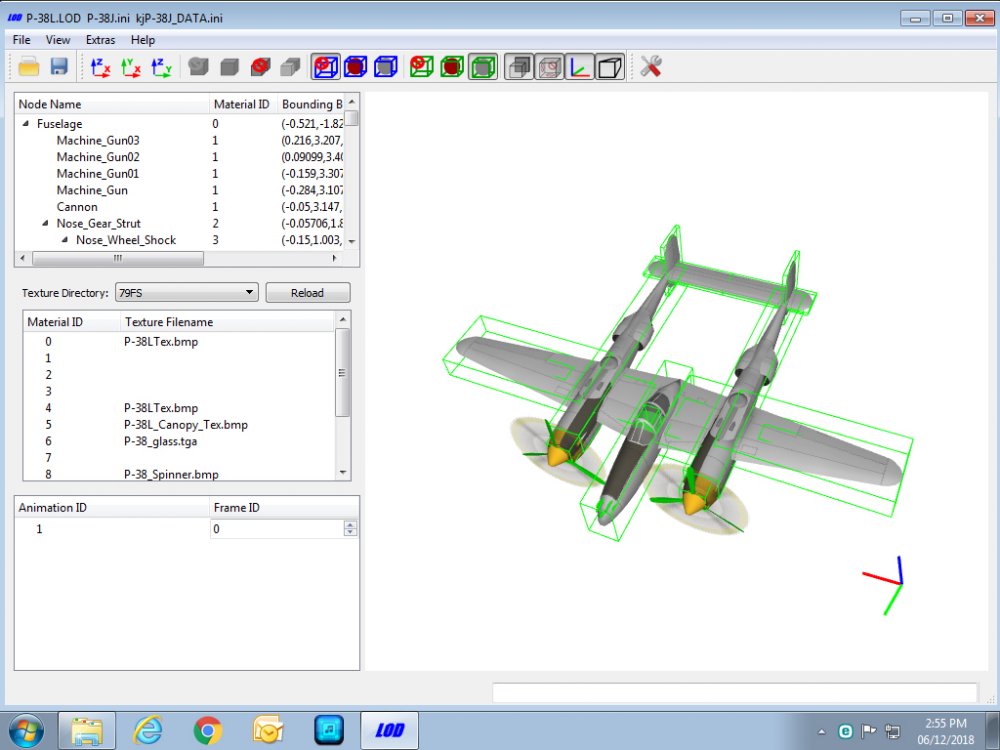Screen dimensions: 1000x750
Task: Open the View menu
Action: tap(58, 40)
